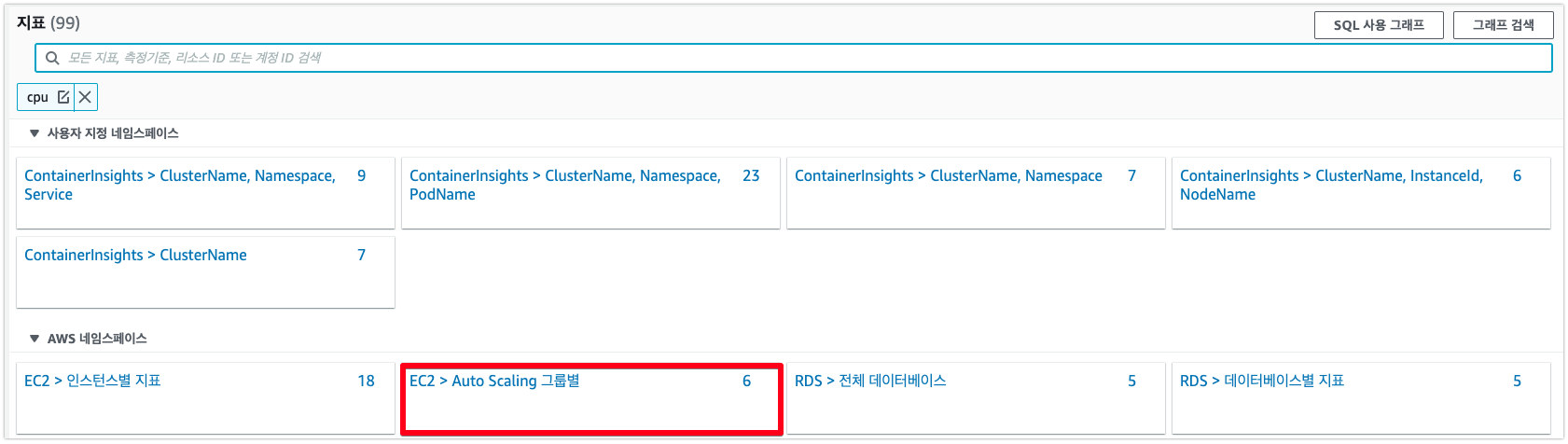Open ContainerInsights ClusterName, InstanceId, NodeName card
This screenshot has width=1568, height=444.
[1361, 192]
